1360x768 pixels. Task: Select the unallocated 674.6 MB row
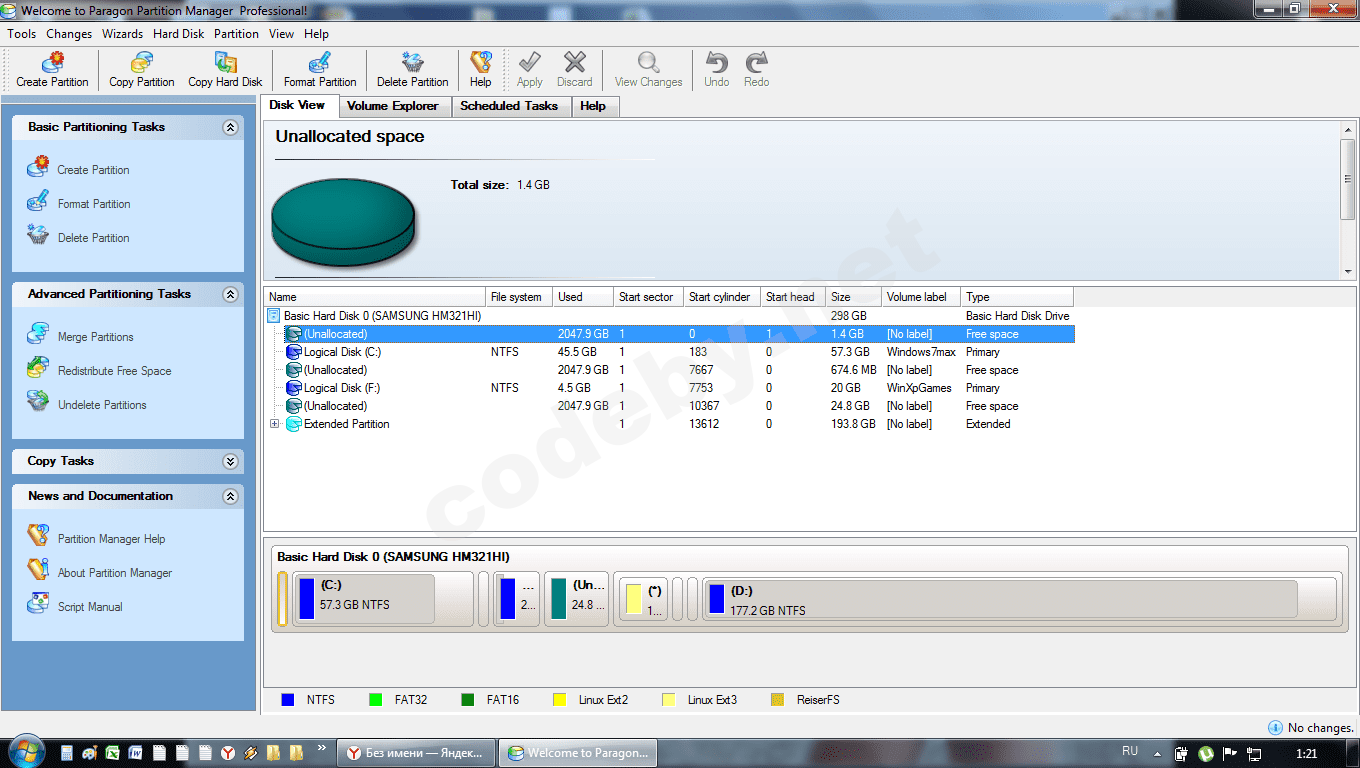668,370
